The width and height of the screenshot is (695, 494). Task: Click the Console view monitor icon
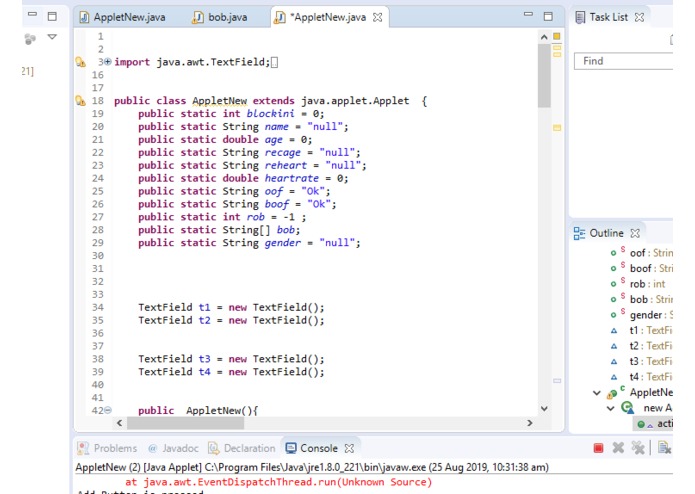(291, 448)
